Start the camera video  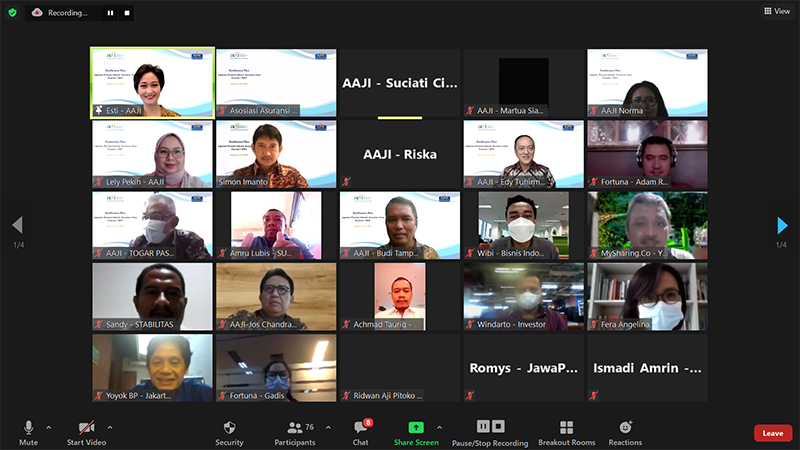click(86, 433)
